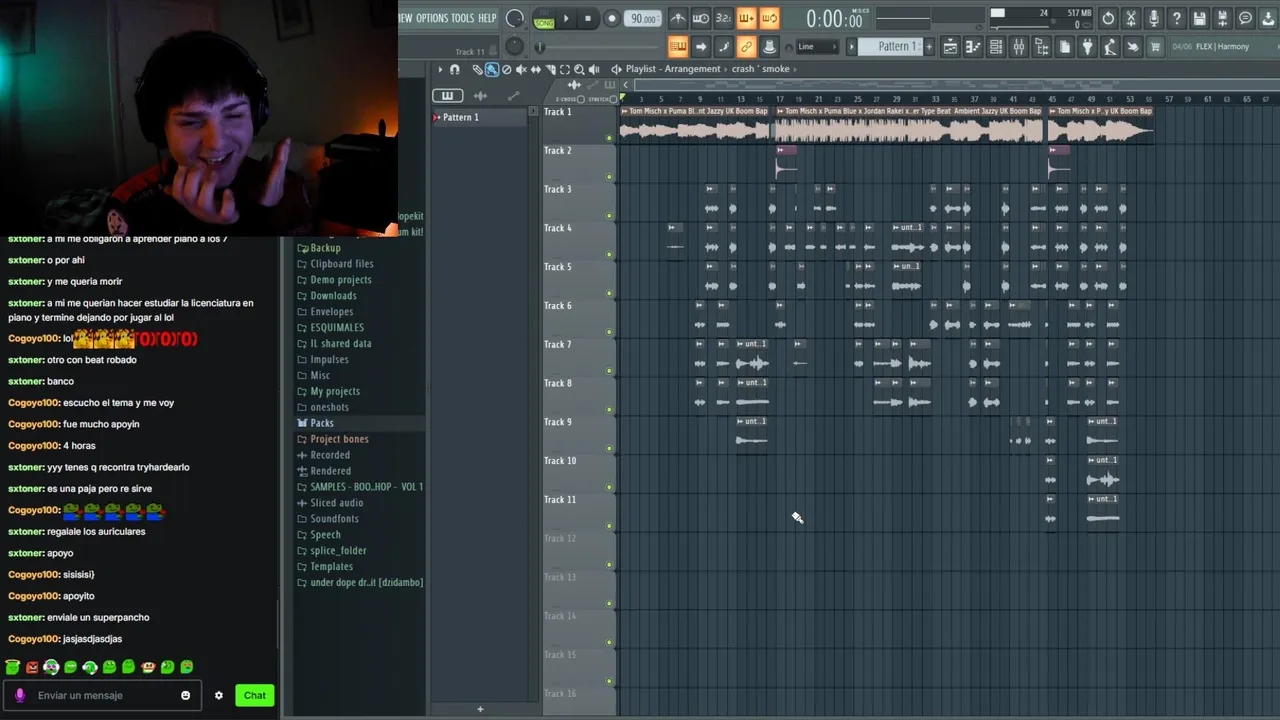Click the emoji picker in chat input
The height and width of the screenshot is (720, 1280).
[x=185, y=695]
